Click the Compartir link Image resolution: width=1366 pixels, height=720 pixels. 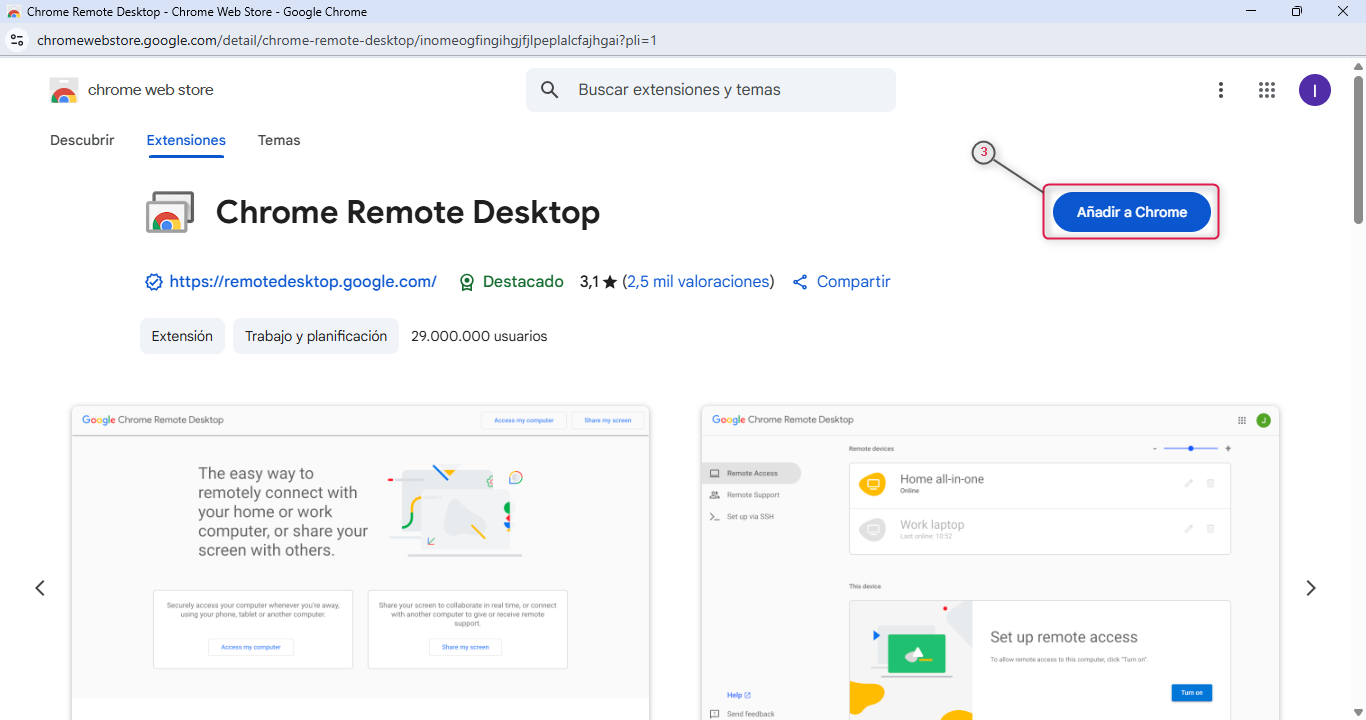tap(853, 282)
